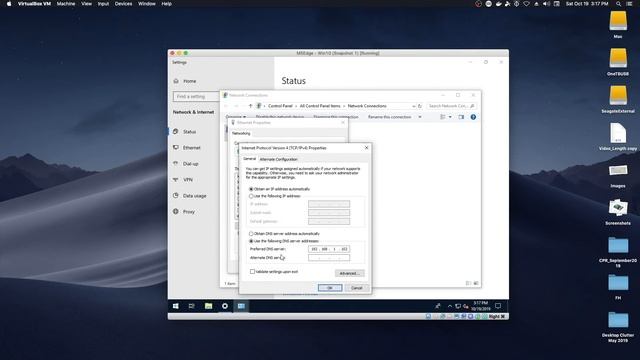Expand the toolbar overflow arrow after Rename this connection
The width and height of the screenshot is (640, 360).
[x=420, y=117]
